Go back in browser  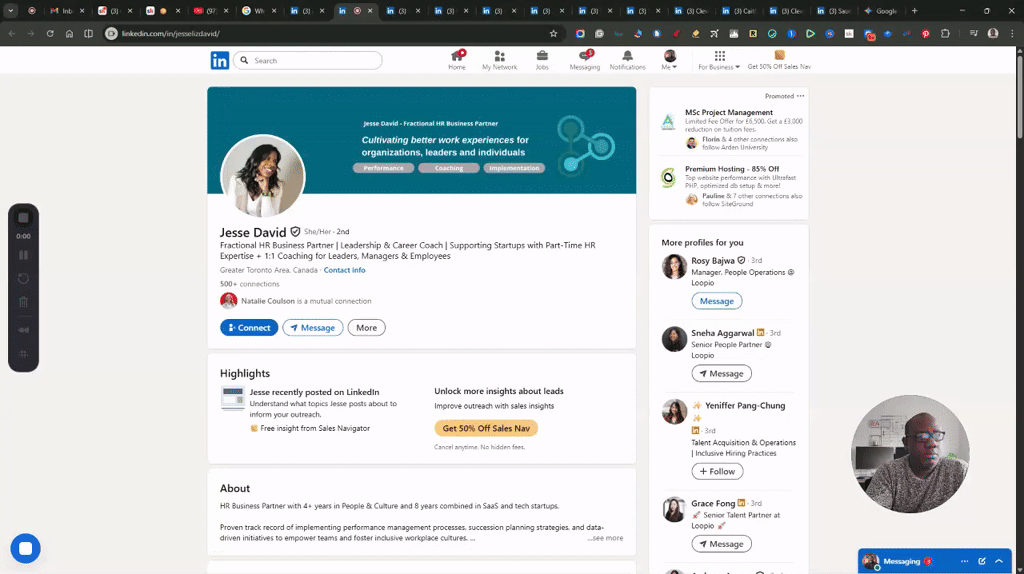(12, 33)
